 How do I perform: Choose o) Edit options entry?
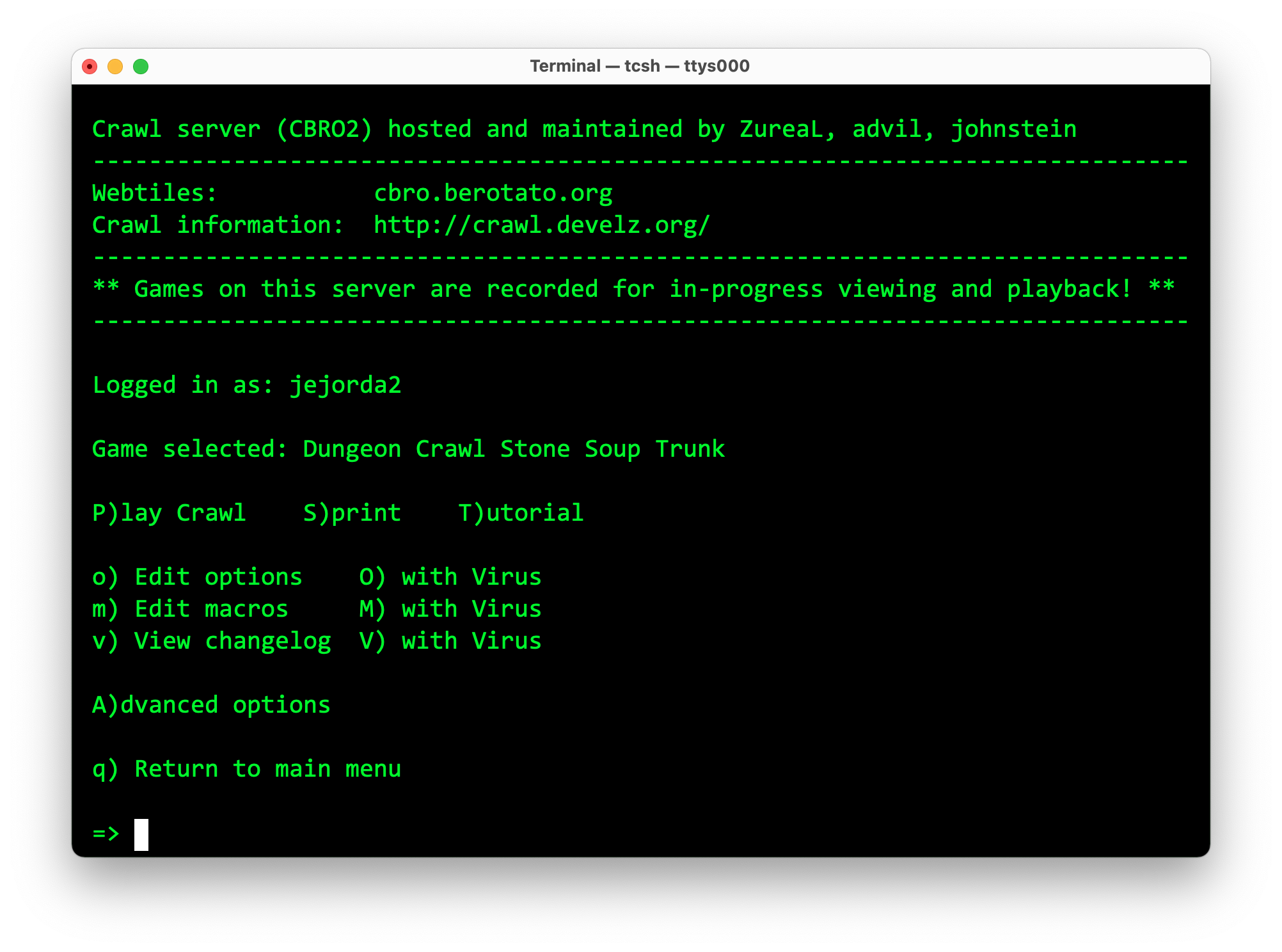coord(197,577)
